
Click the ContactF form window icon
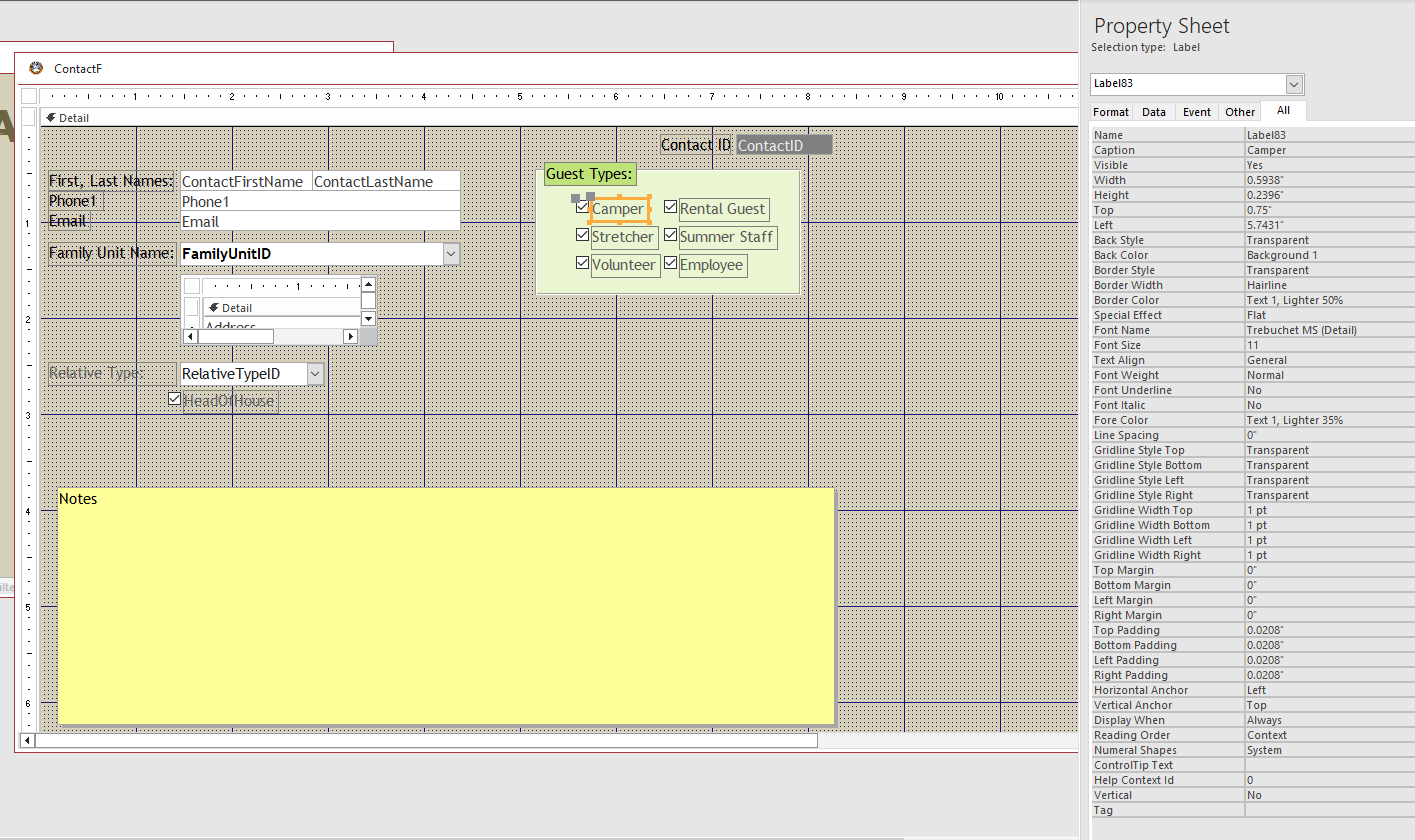[36, 68]
